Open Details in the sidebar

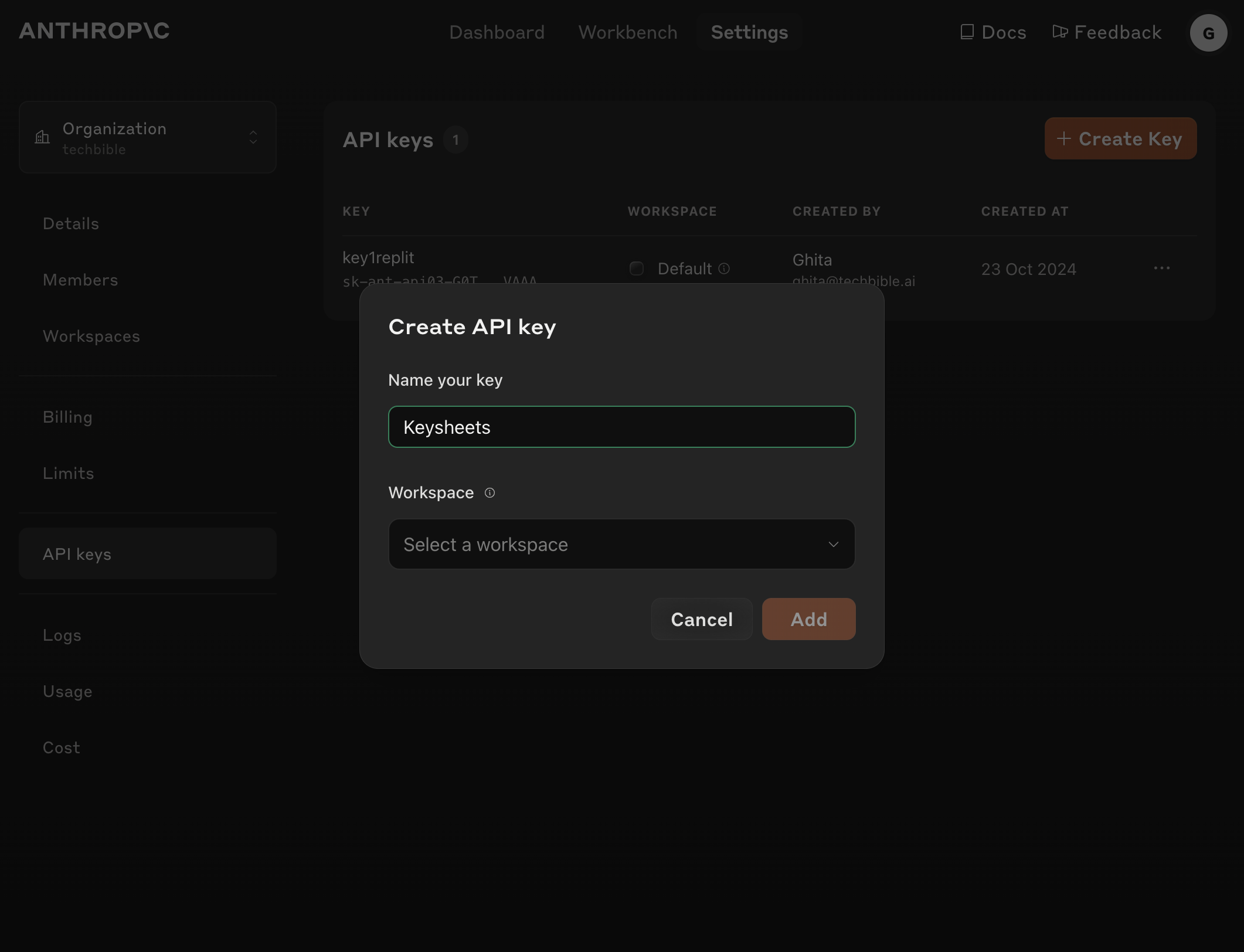tap(71, 224)
